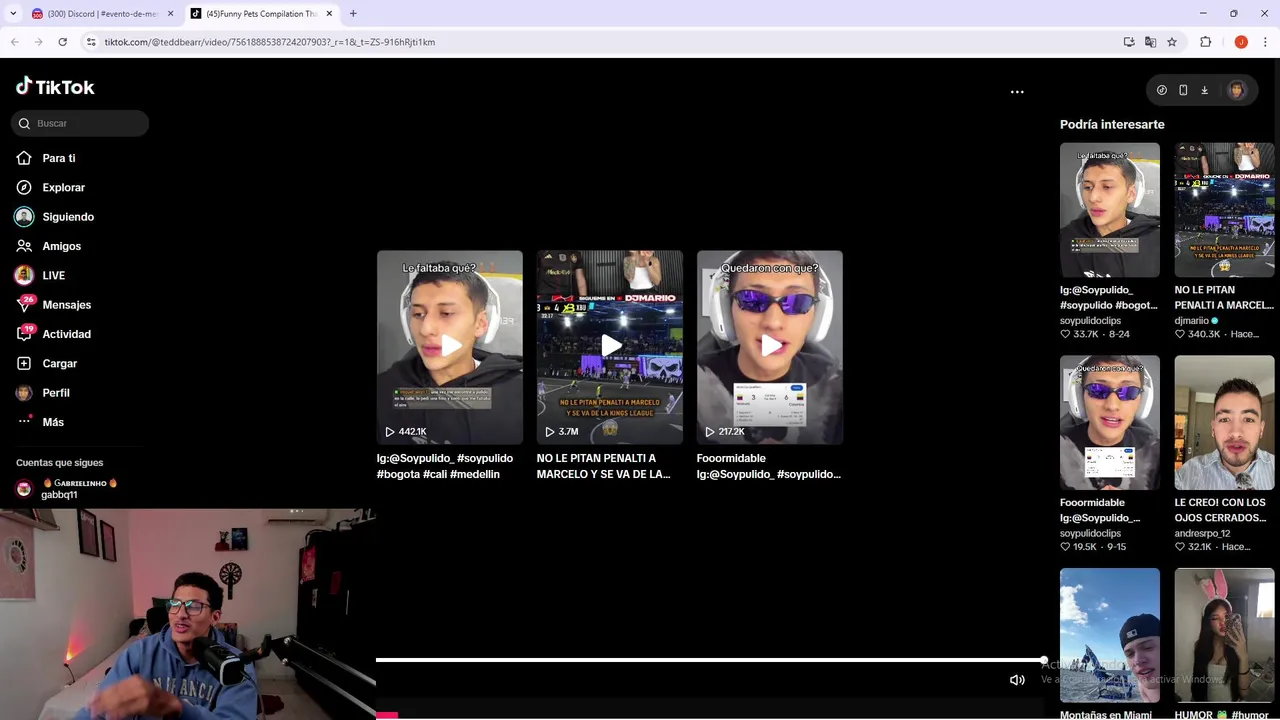The image size is (1280, 720).
Task: Open followed account gabbq11
Action: (x=67, y=489)
